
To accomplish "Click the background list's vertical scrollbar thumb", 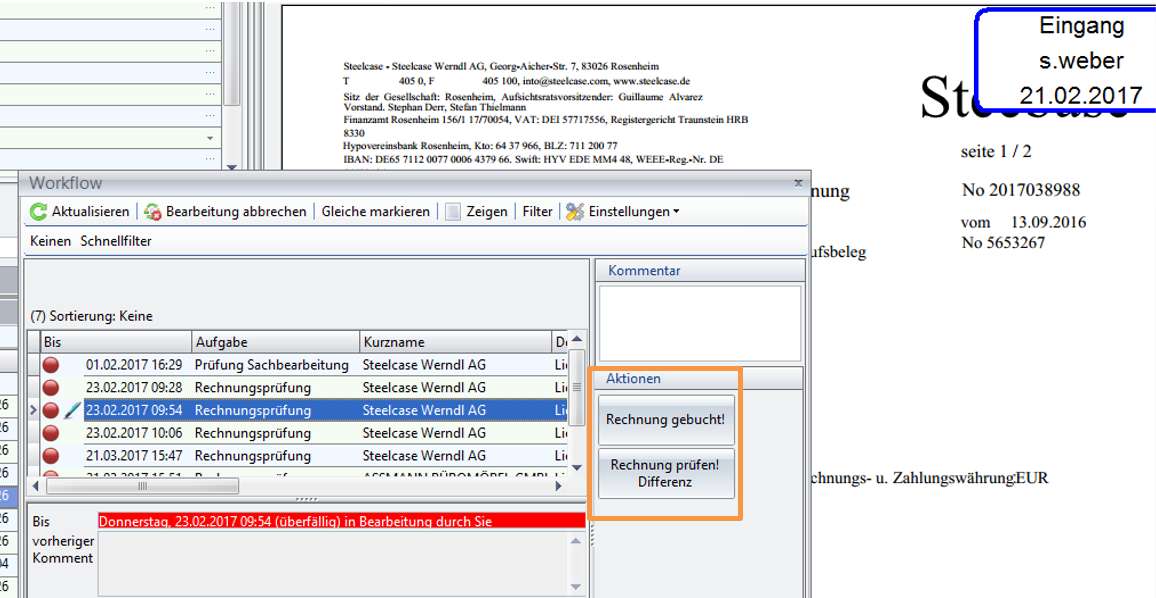I will [x=231, y=54].
